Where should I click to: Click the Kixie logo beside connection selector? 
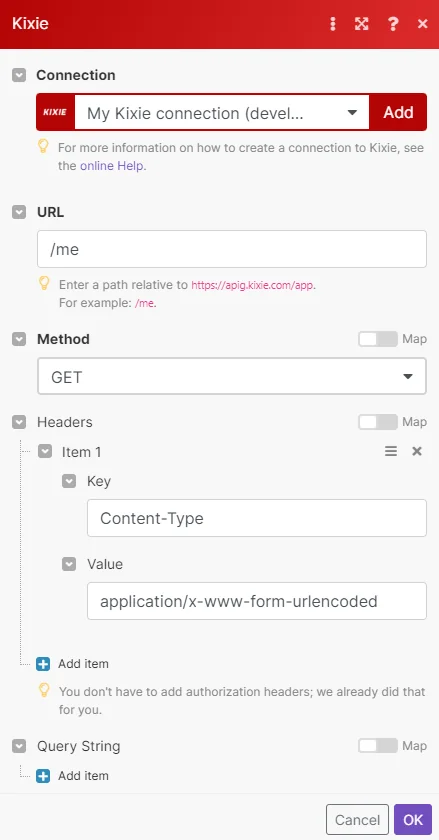pos(55,112)
